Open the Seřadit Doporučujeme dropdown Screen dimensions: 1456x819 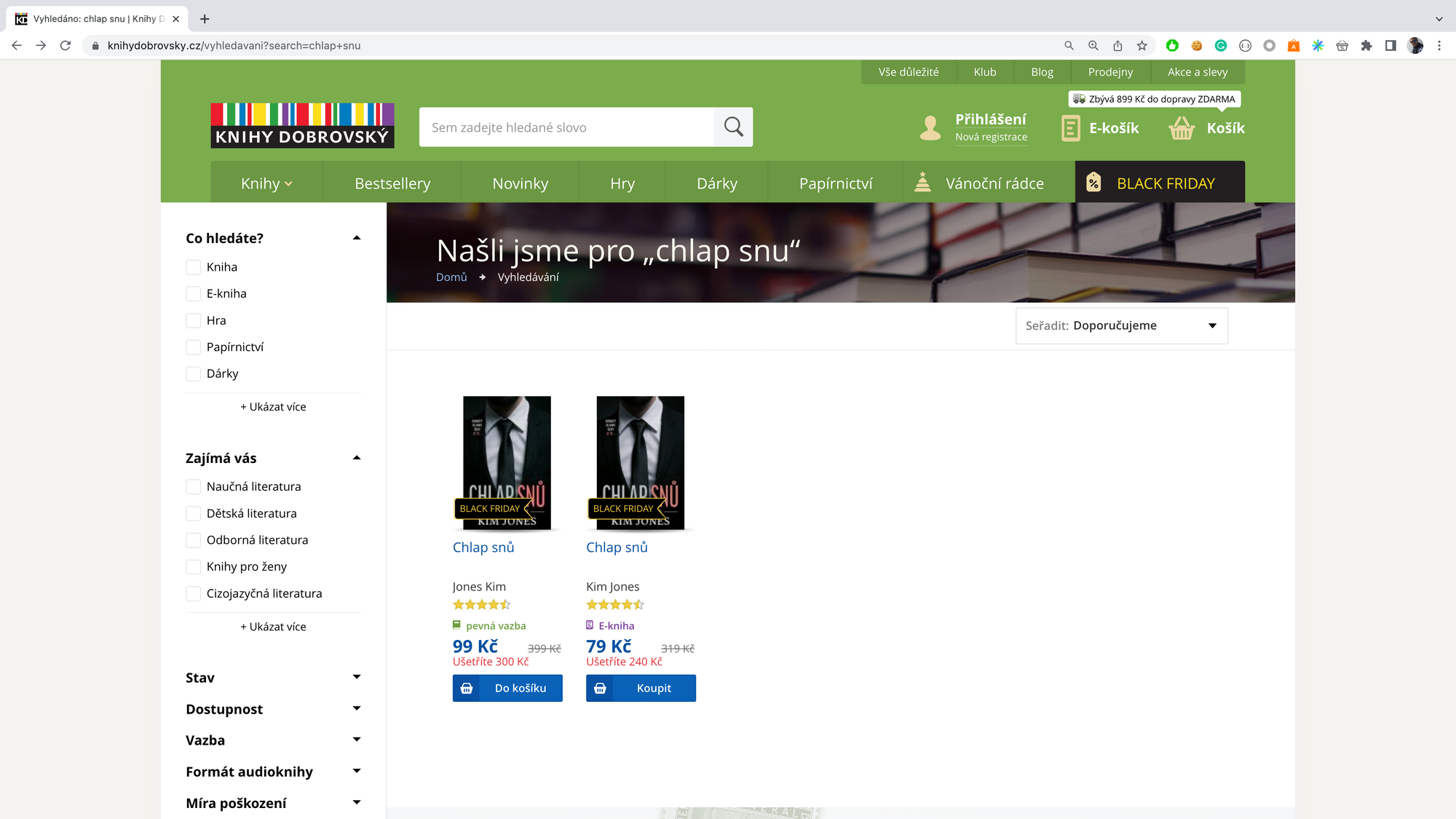coord(1121,325)
